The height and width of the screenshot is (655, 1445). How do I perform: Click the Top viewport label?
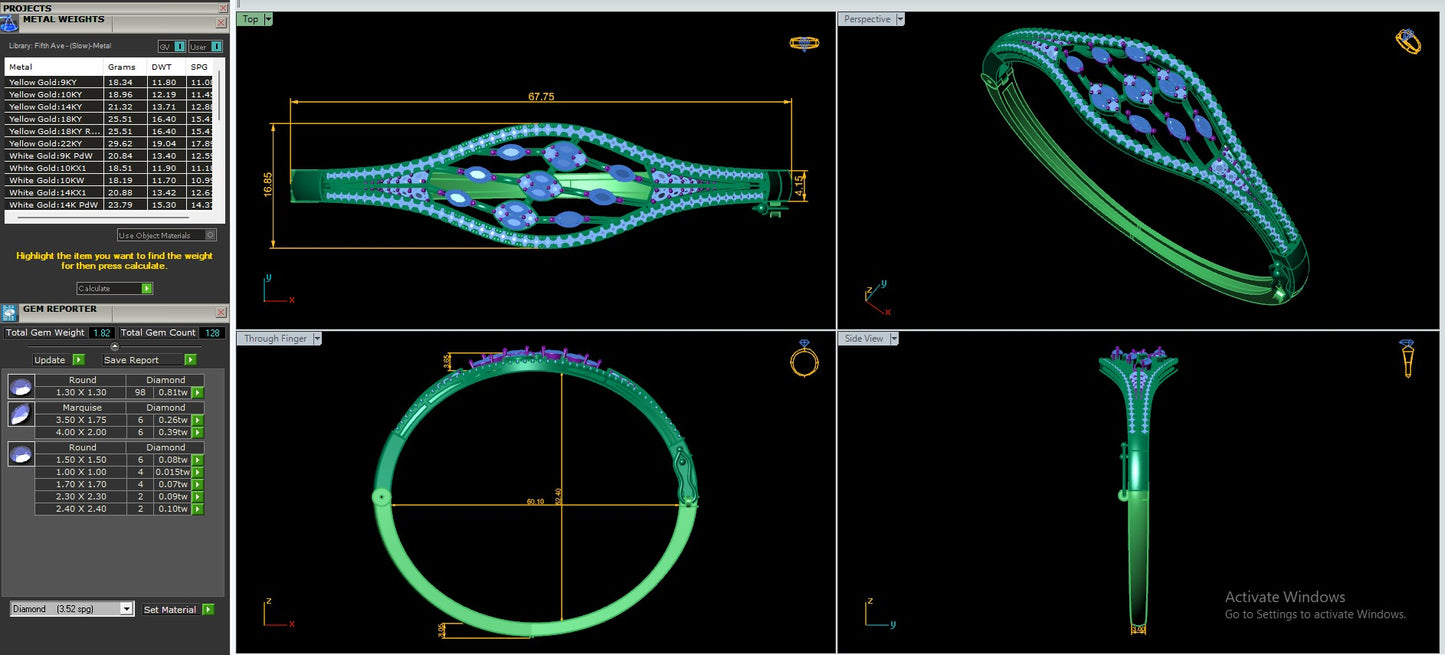coord(250,19)
